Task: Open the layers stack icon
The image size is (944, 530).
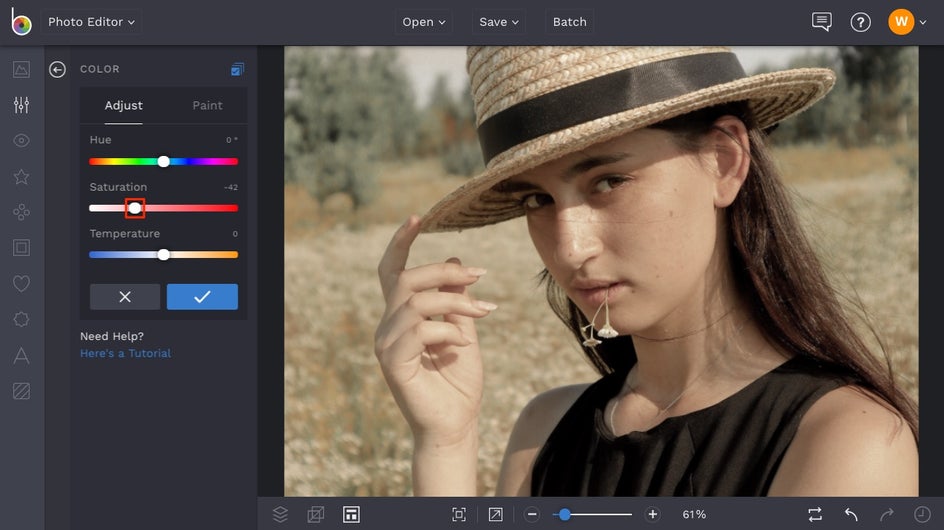Action: pos(280,514)
